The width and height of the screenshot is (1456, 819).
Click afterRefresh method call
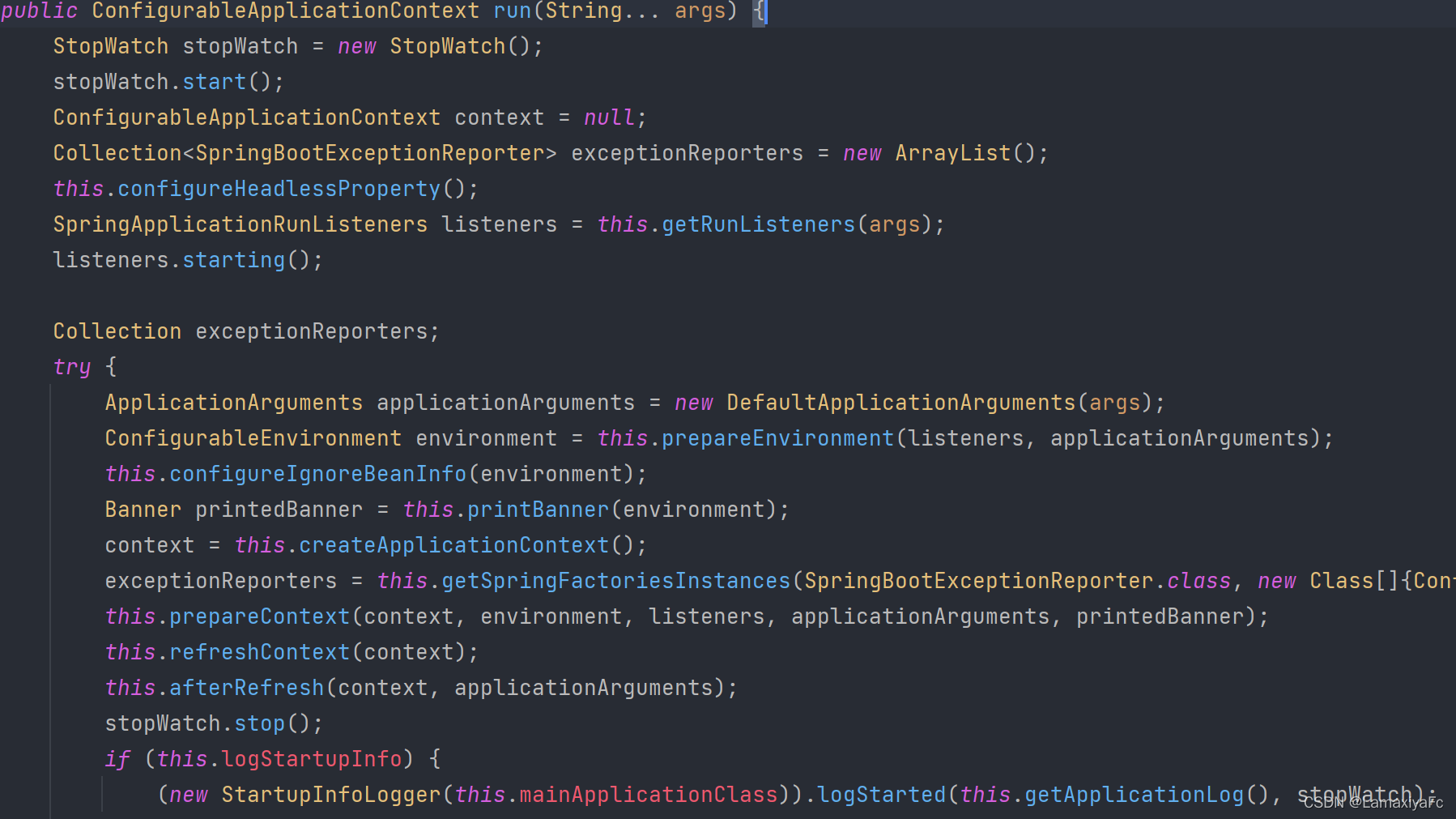pos(246,688)
